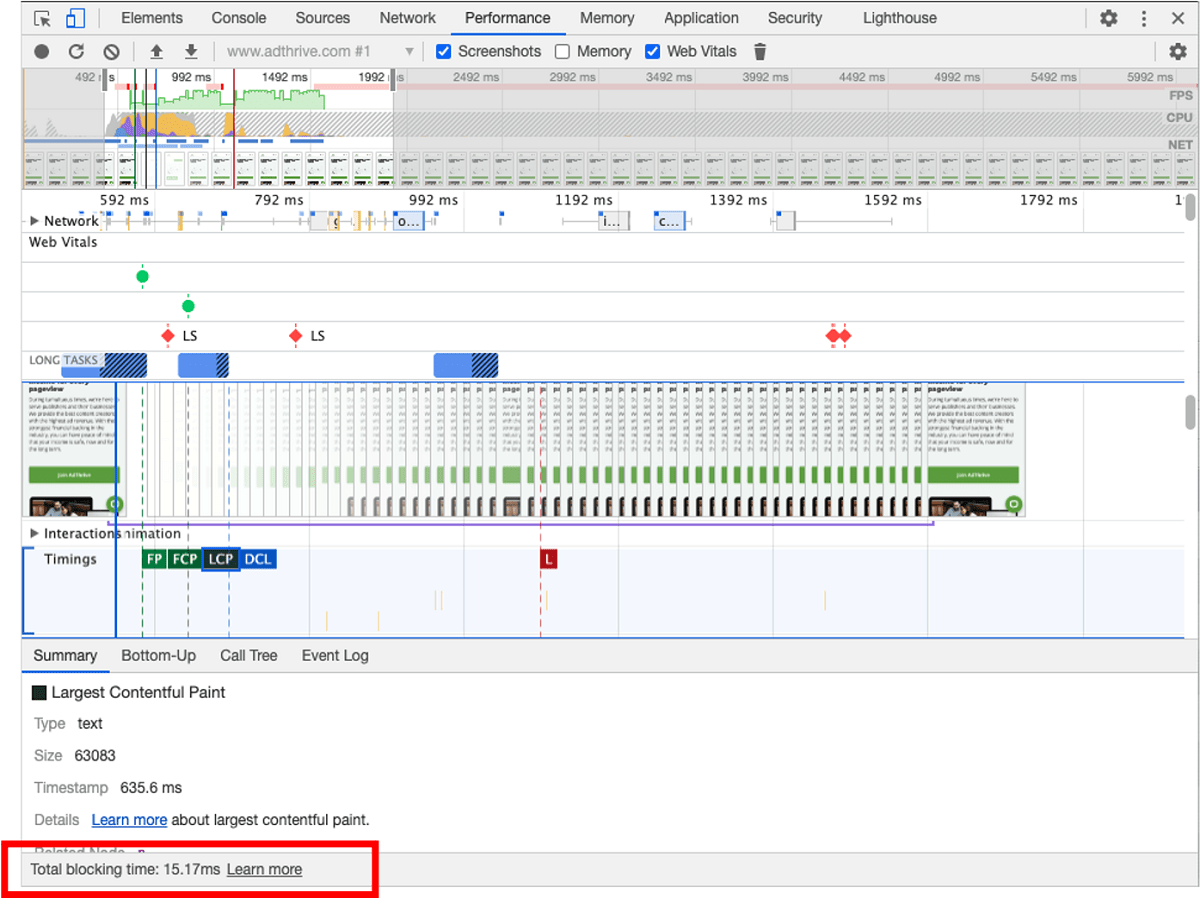
Task: Click the Largest Contentful Paint heading
Action: click(x=138, y=692)
